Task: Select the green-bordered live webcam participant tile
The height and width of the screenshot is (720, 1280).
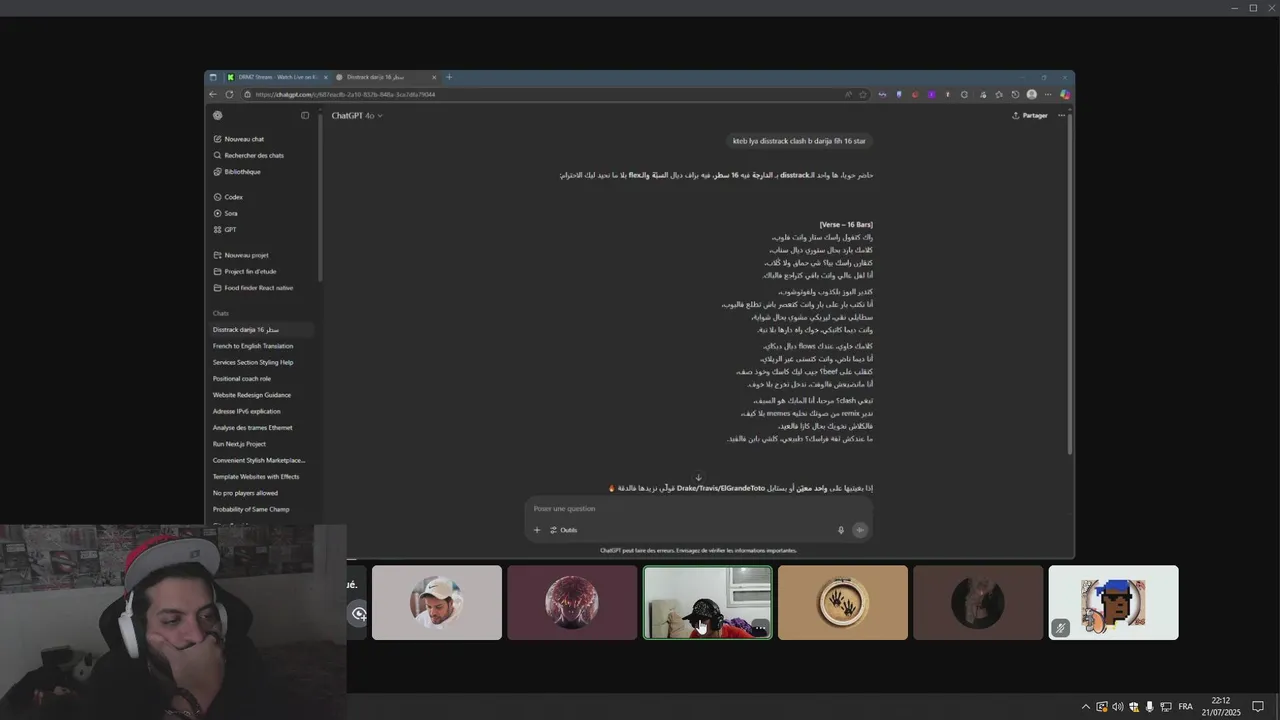Action: click(707, 603)
